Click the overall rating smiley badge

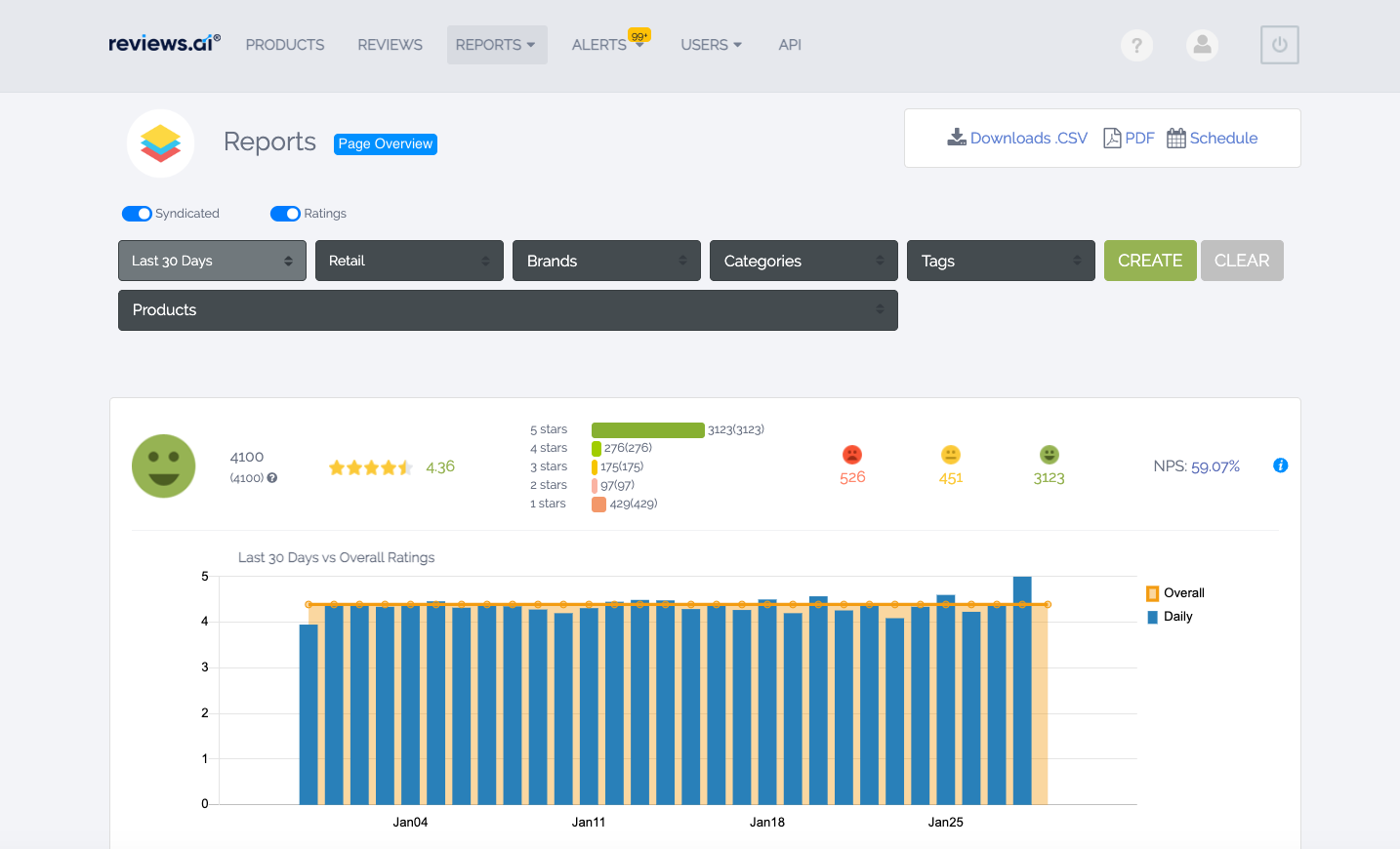tap(163, 465)
